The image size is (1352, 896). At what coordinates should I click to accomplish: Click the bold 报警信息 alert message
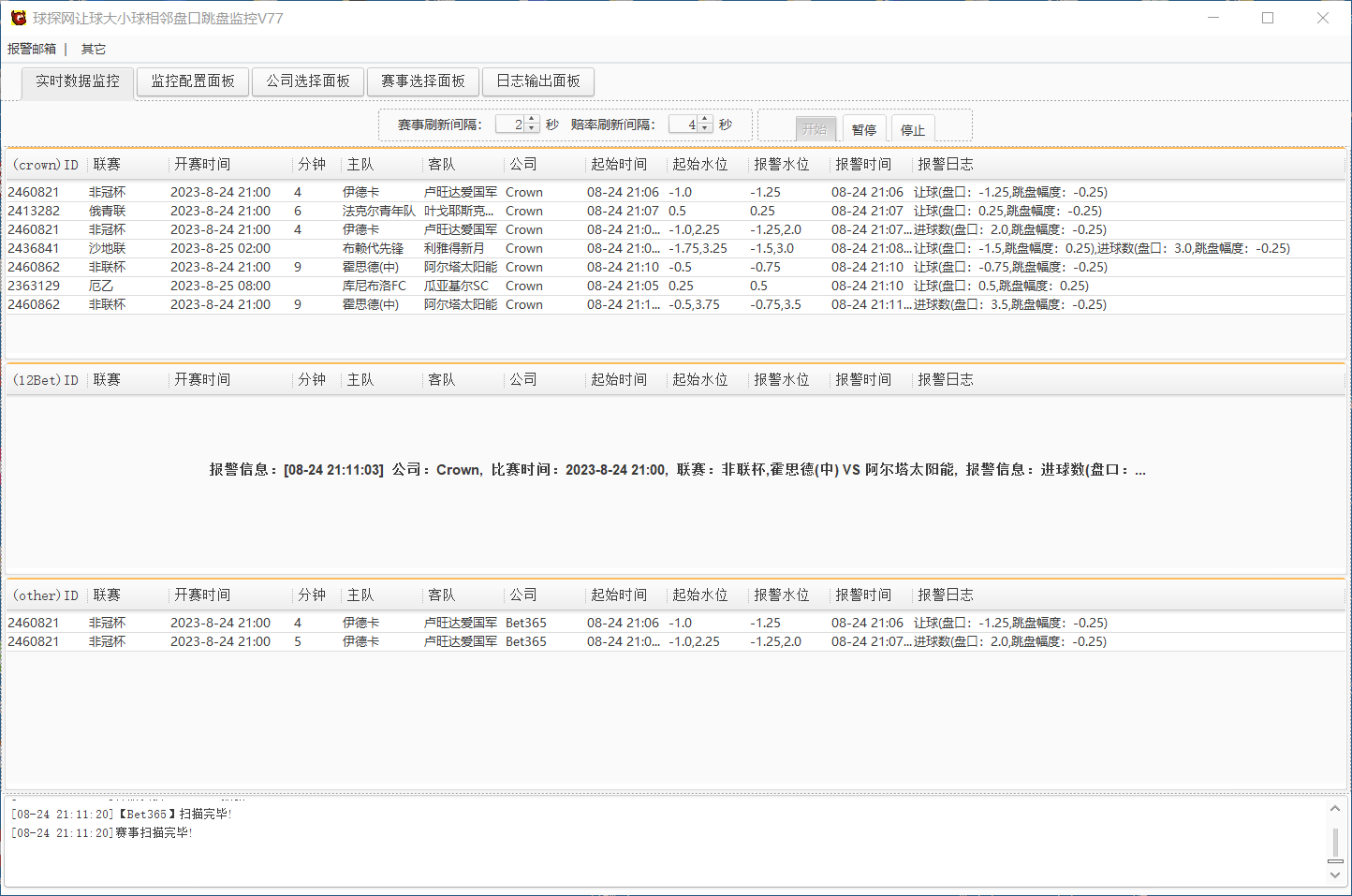677,470
